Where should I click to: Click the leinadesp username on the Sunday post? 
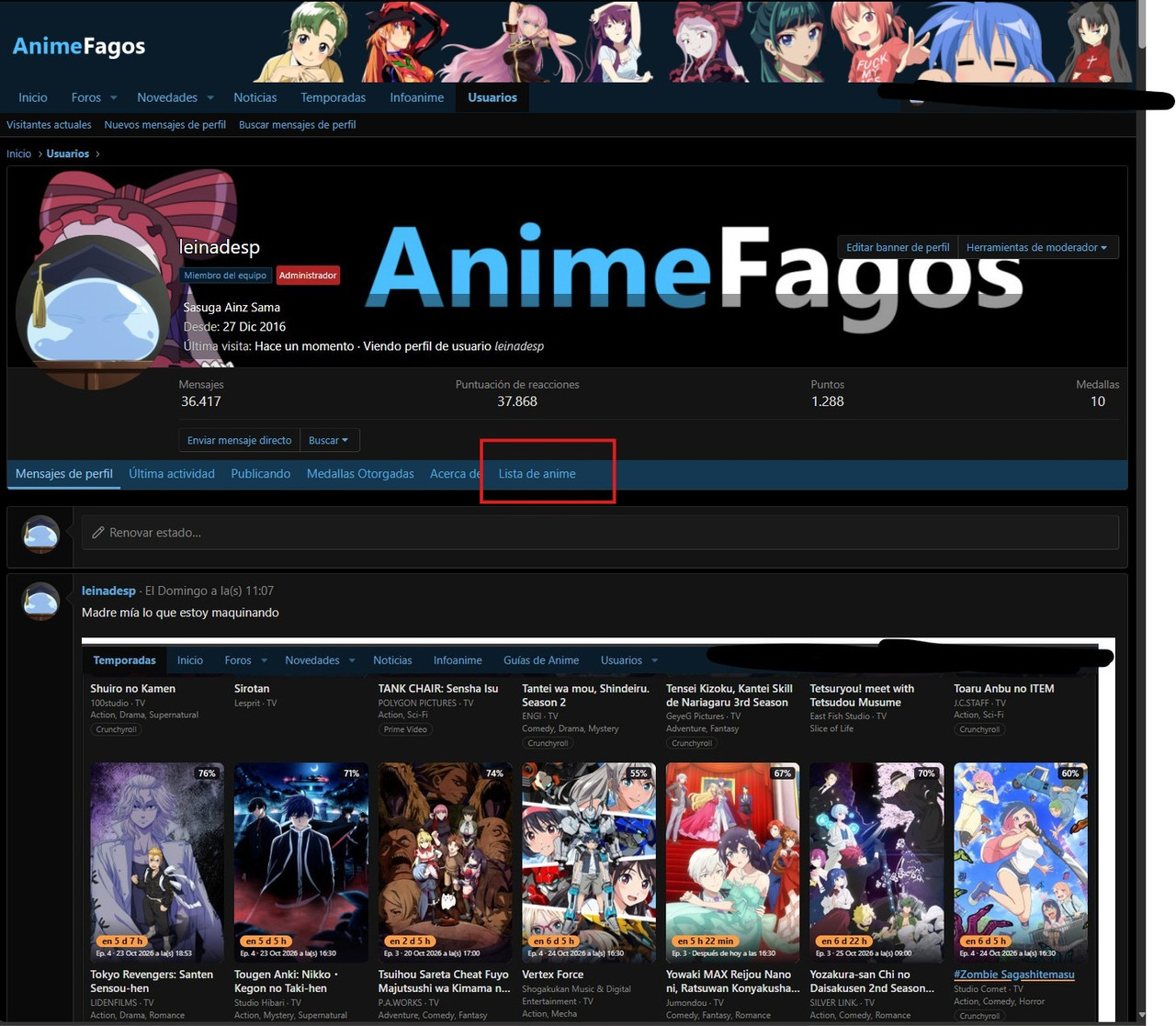(x=108, y=591)
